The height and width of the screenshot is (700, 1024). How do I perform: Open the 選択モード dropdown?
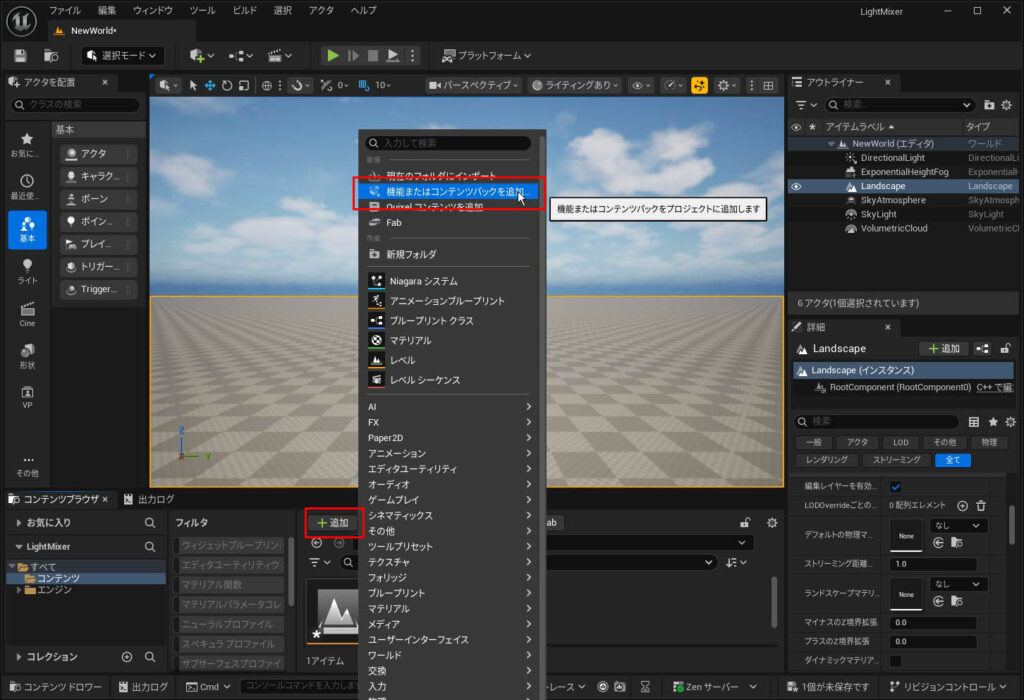tap(123, 56)
